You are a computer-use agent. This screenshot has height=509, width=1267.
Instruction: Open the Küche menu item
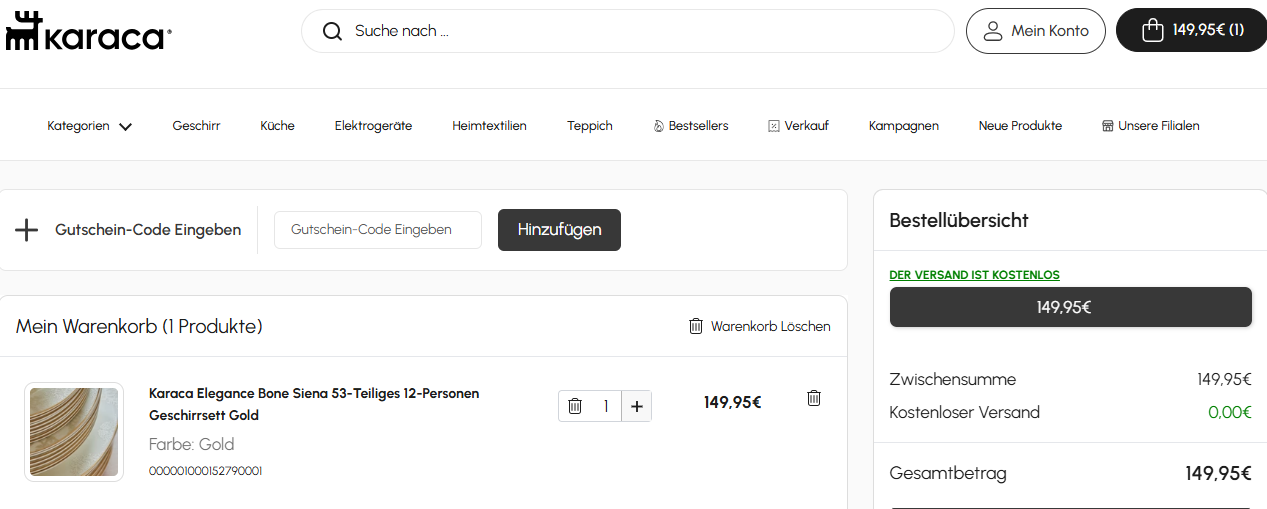(x=277, y=126)
